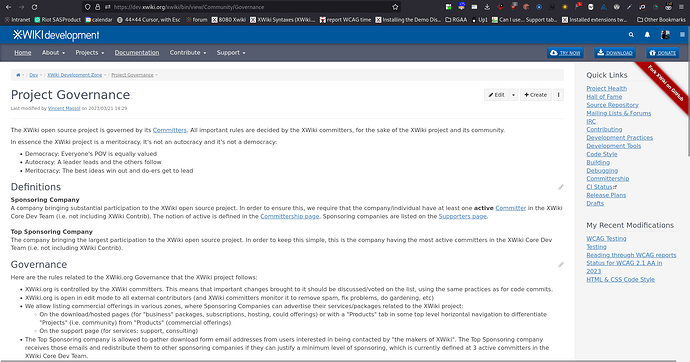Open the user avatar profile
Viewport: 690px width, 362px height.
click(x=665, y=35)
